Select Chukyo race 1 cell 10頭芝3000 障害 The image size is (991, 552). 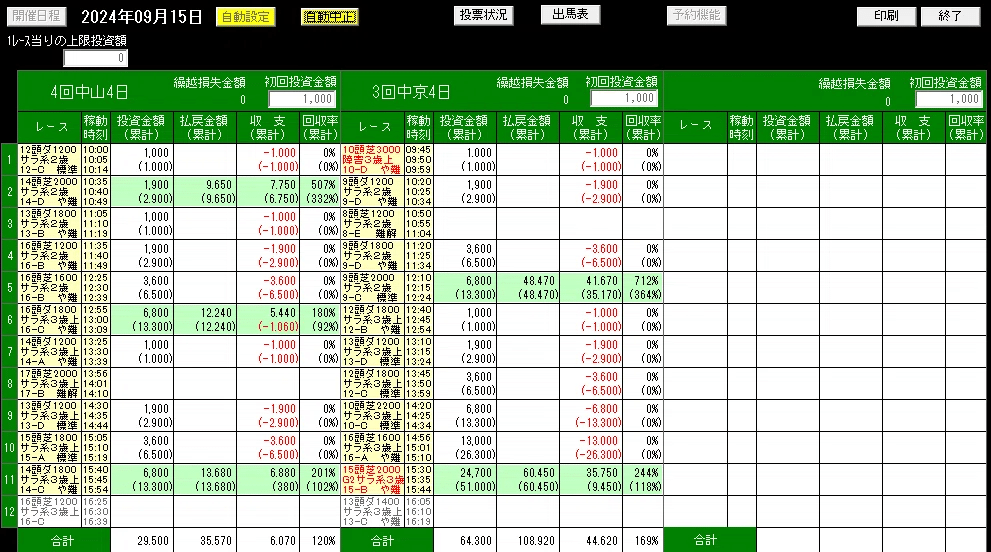(x=372, y=160)
